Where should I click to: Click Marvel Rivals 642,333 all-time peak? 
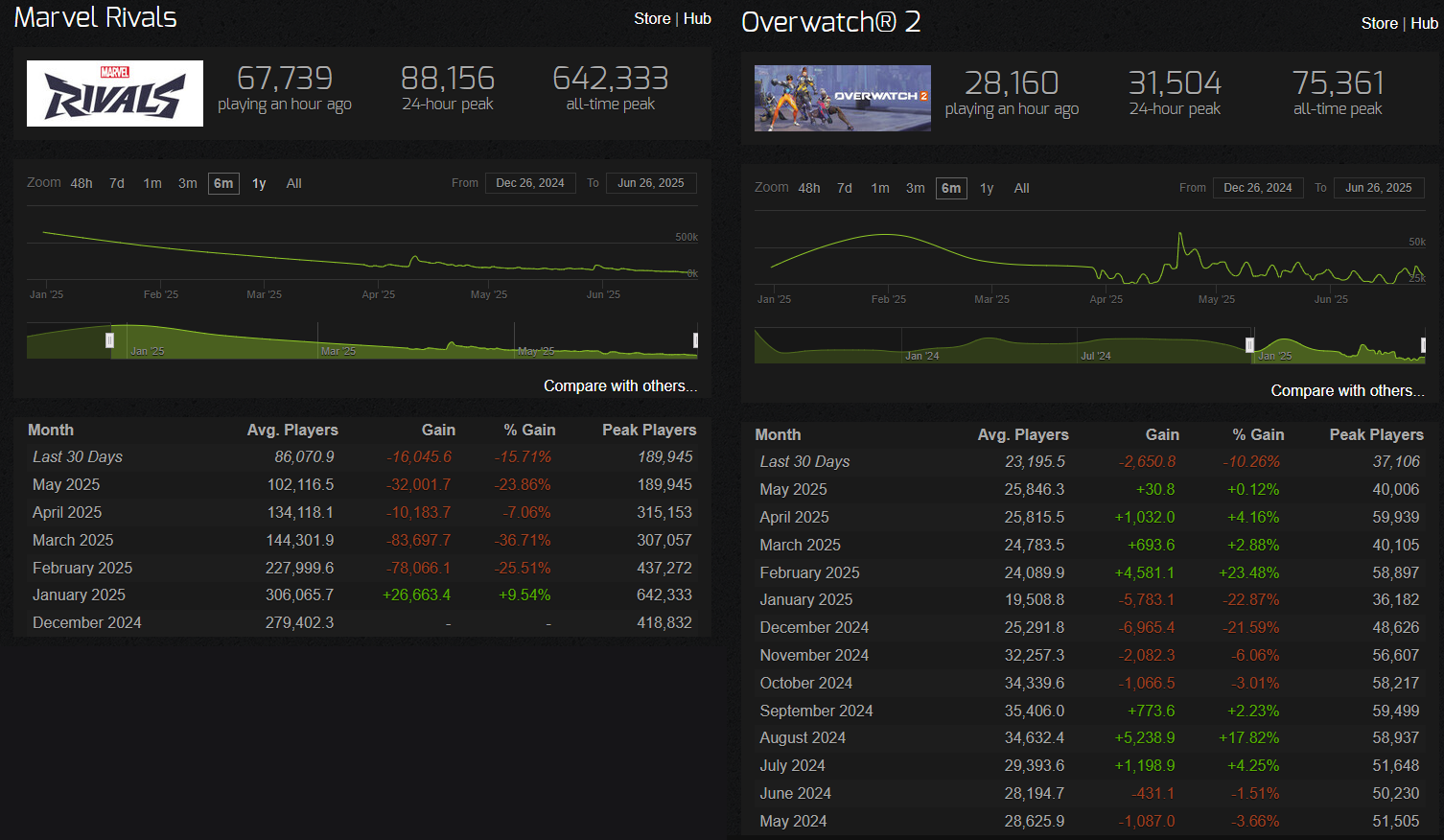click(x=611, y=79)
